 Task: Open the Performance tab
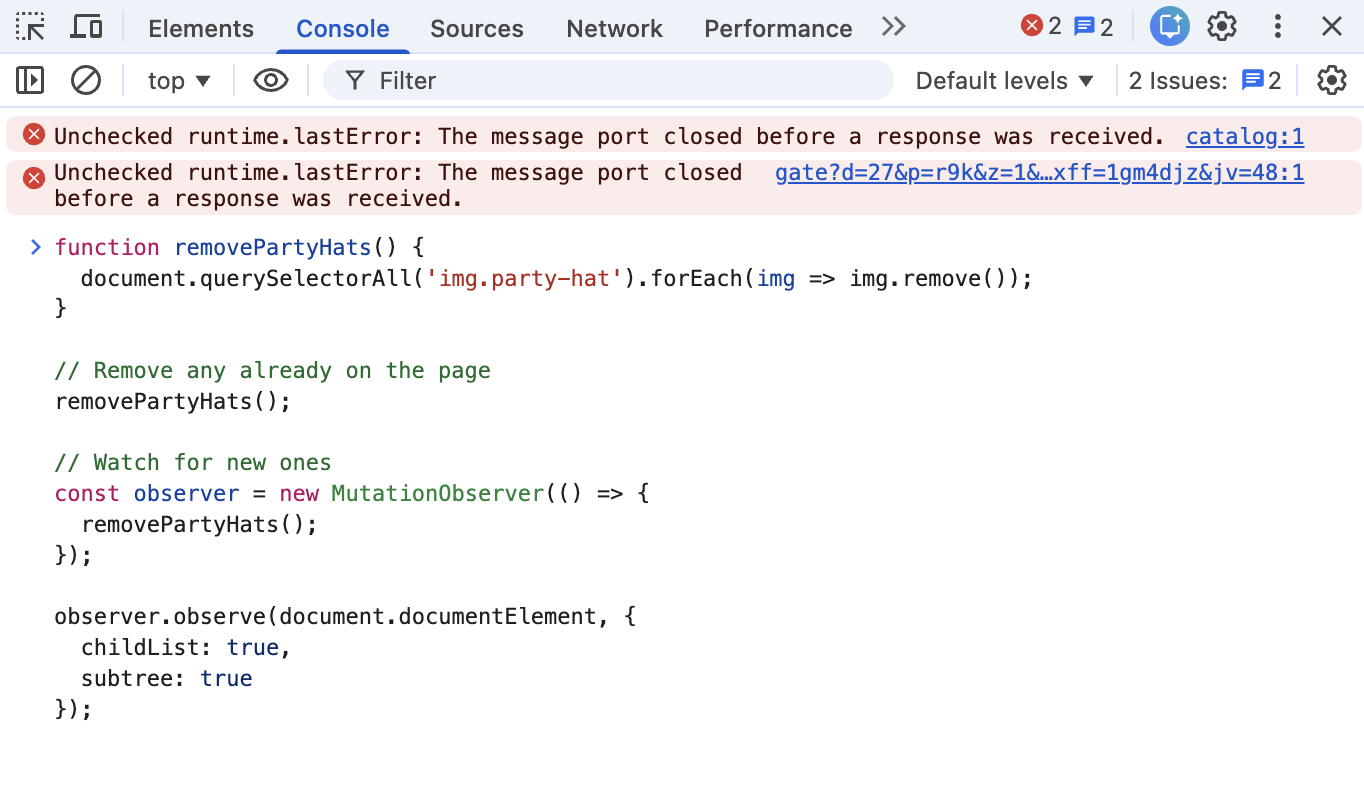click(x=778, y=28)
